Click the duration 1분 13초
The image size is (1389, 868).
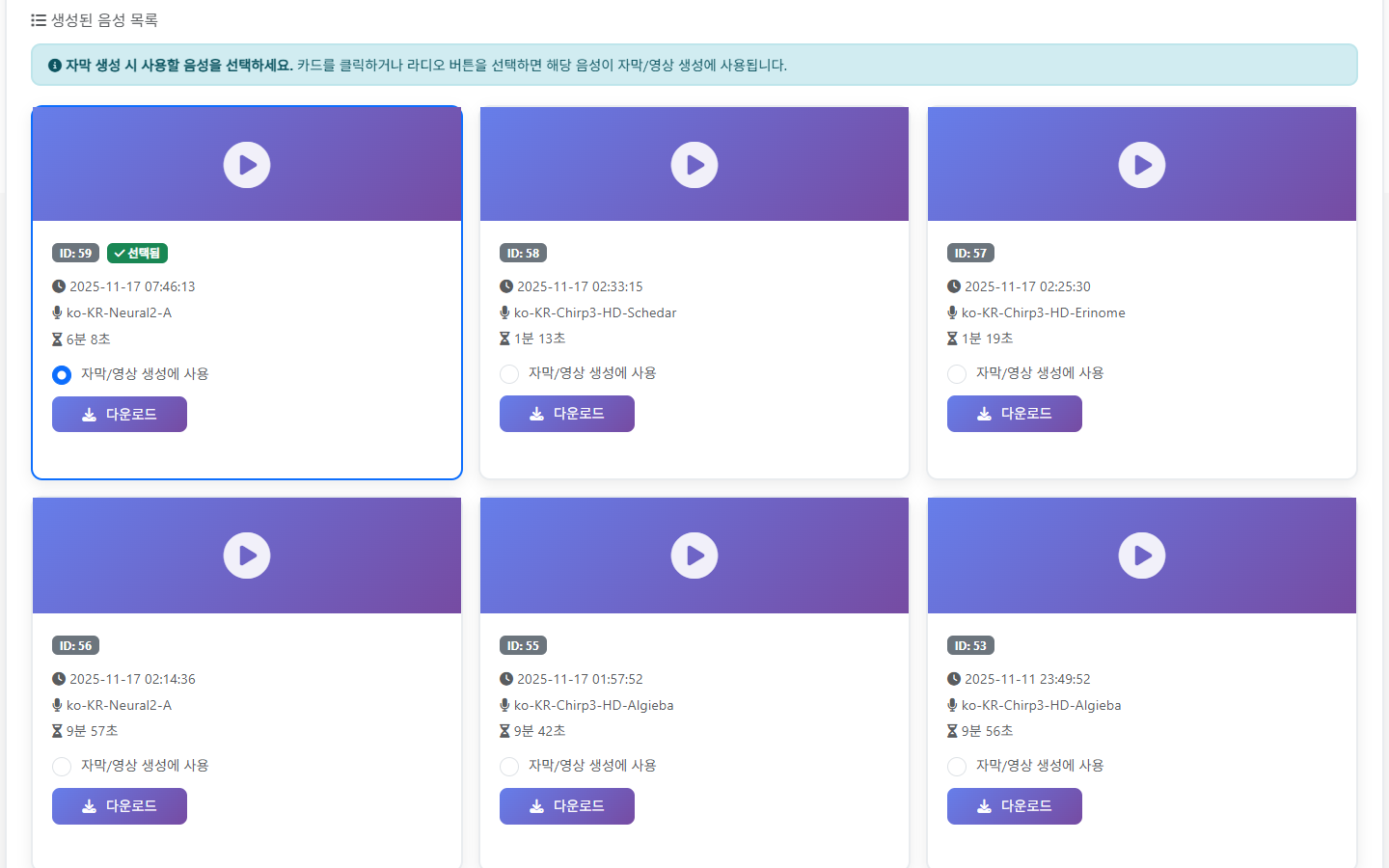[x=539, y=339]
